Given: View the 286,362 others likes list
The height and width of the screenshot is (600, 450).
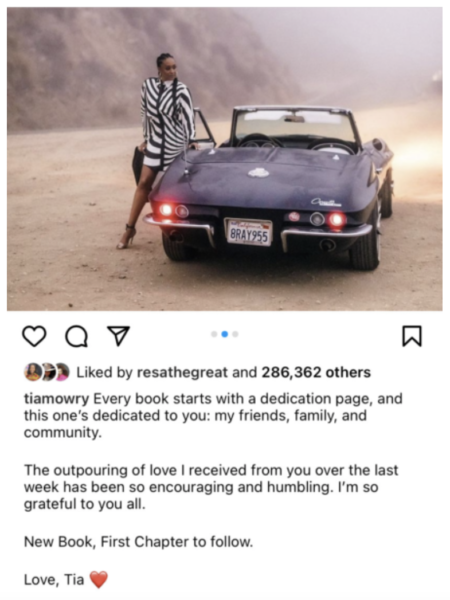Looking at the screenshot, I should (x=316, y=372).
